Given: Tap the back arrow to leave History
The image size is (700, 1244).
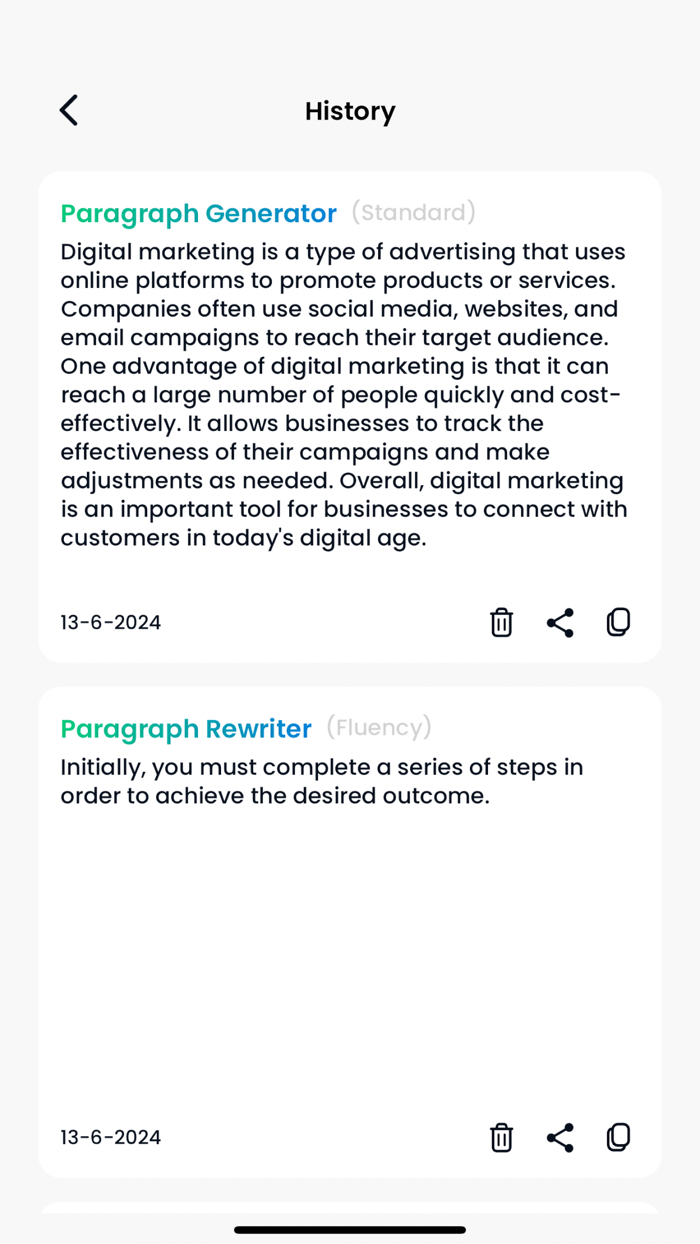Looking at the screenshot, I should pyautogui.click(x=68, y=110).
